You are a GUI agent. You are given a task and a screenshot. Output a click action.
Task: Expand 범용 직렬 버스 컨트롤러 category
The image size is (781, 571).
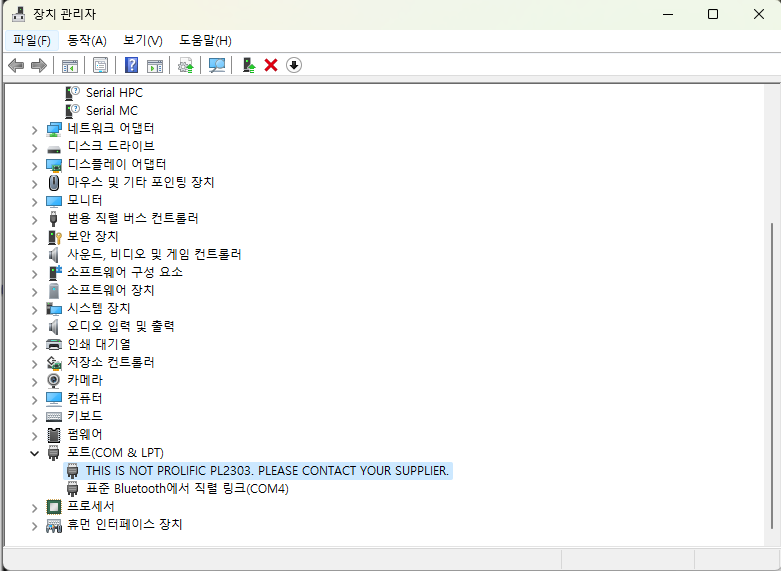(34, 220)
